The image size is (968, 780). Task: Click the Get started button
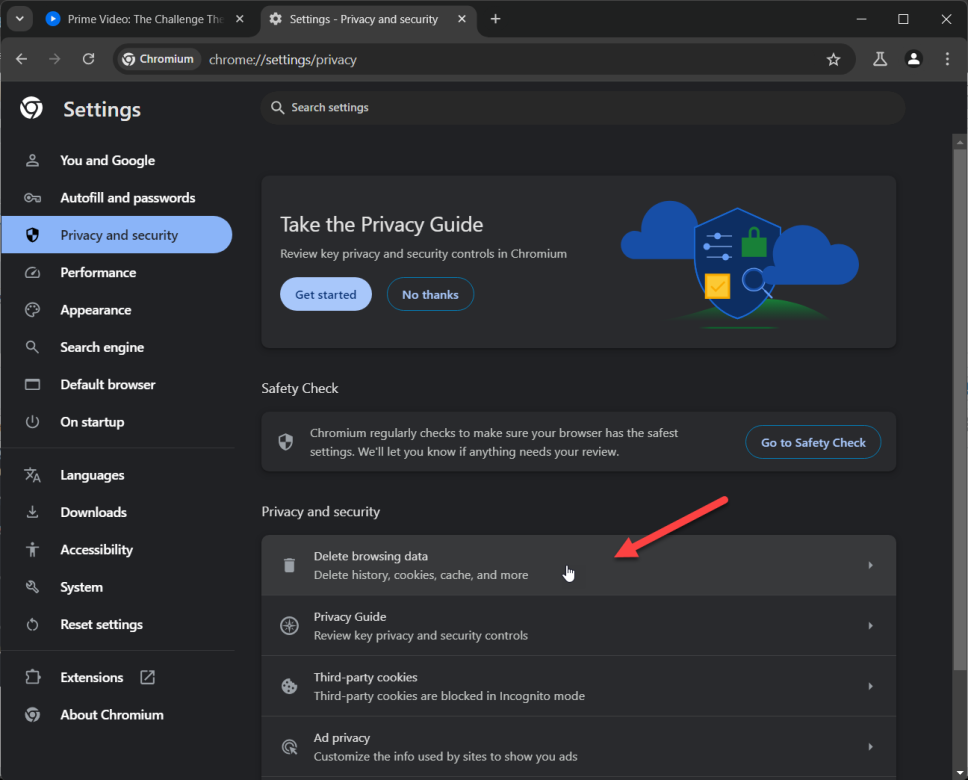pos(325,295)
